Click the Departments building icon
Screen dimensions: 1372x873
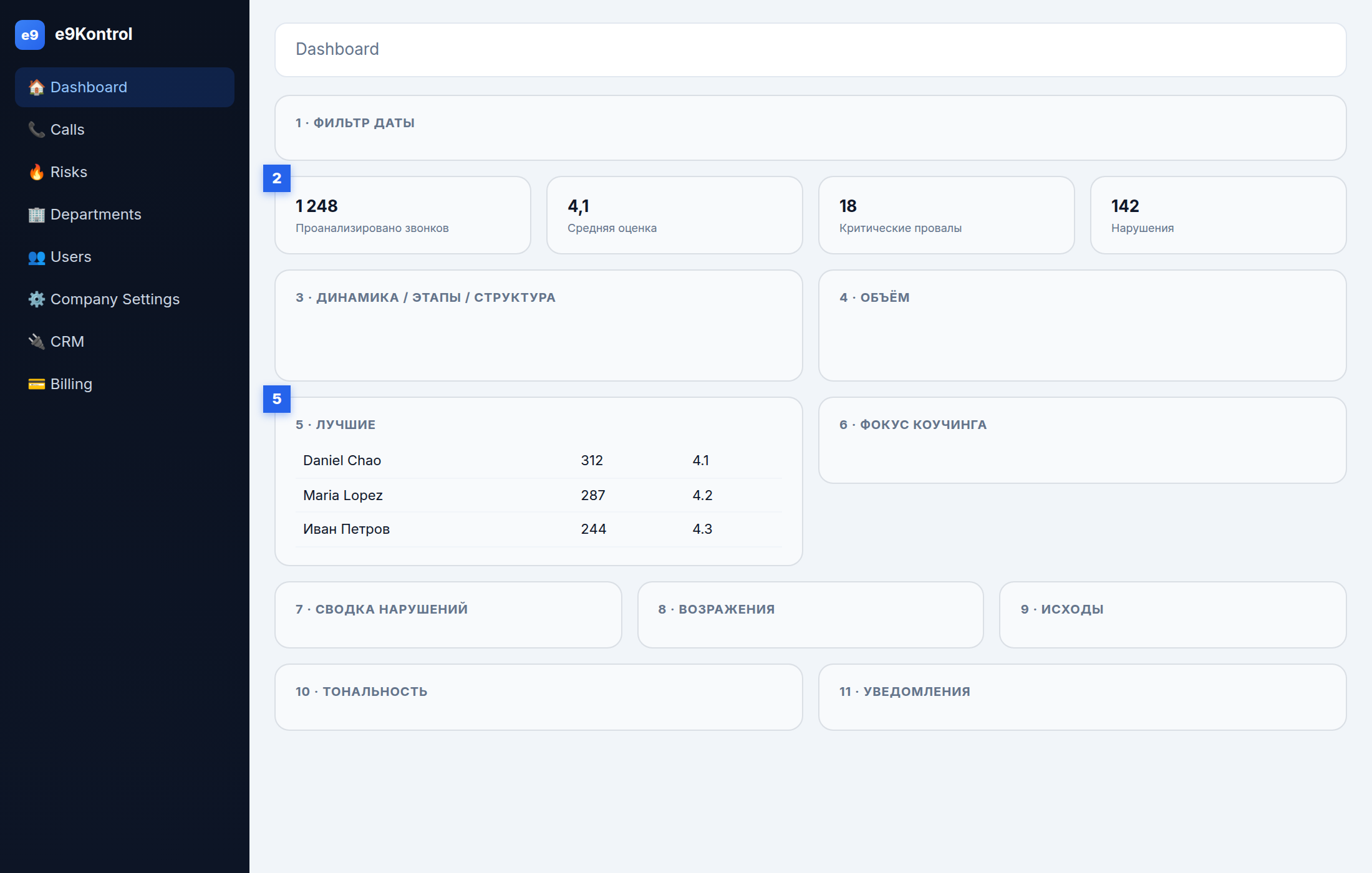click(x=37, y=215)
